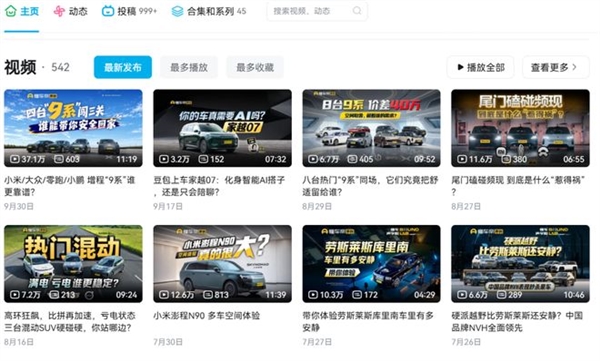Switch to the 动态 tab
Image resolution: width=600 pixels, height=361 pixels.
click(x=70, y=11)
